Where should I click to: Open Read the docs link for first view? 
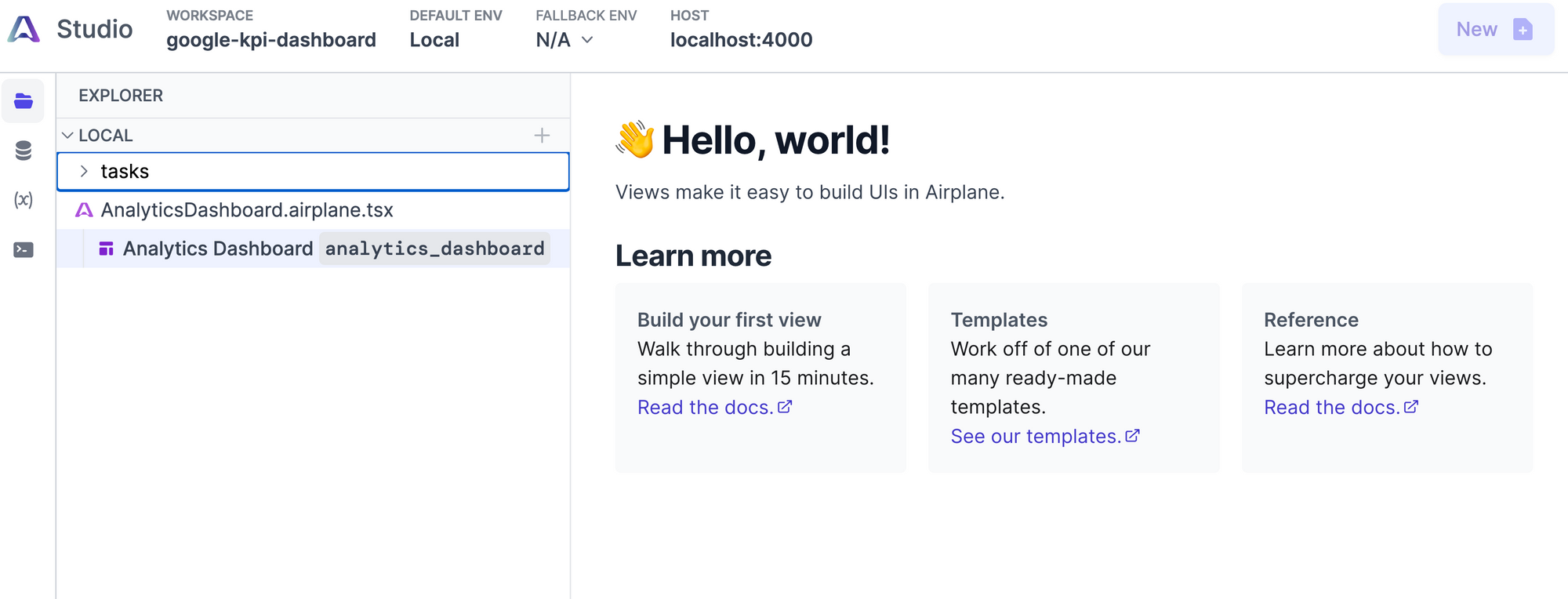point(715,407)
